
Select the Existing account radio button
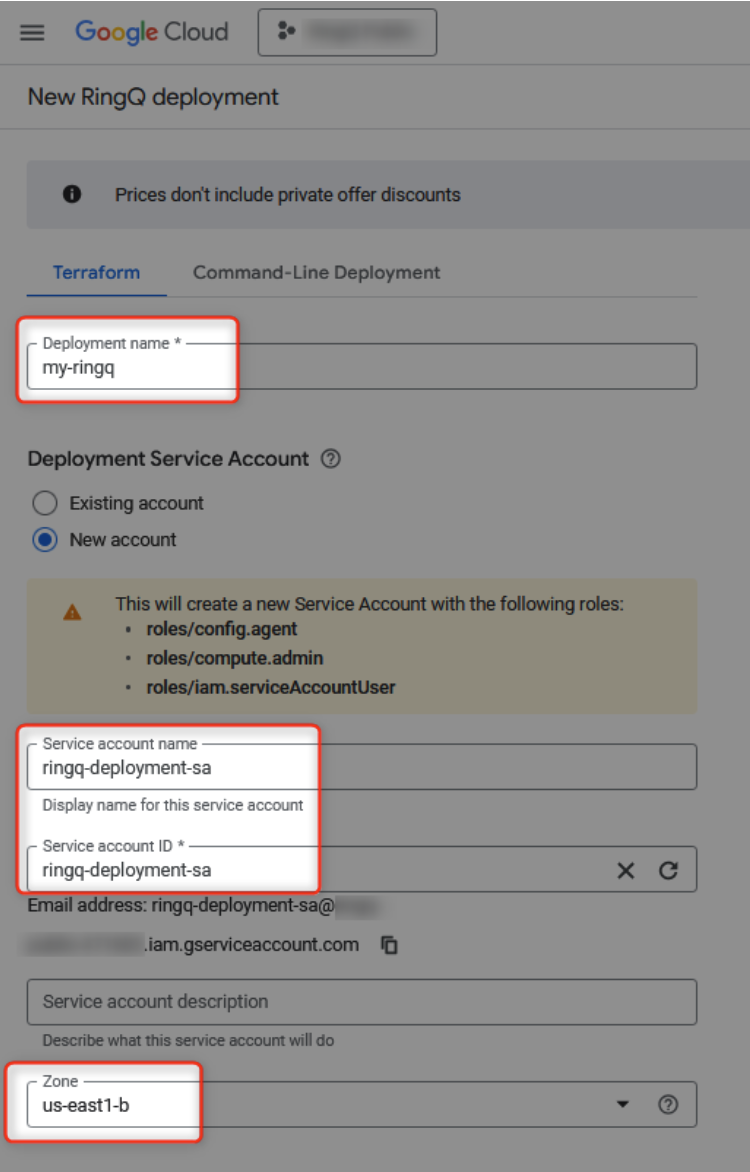pyautogui.click(x=45, y=503)
